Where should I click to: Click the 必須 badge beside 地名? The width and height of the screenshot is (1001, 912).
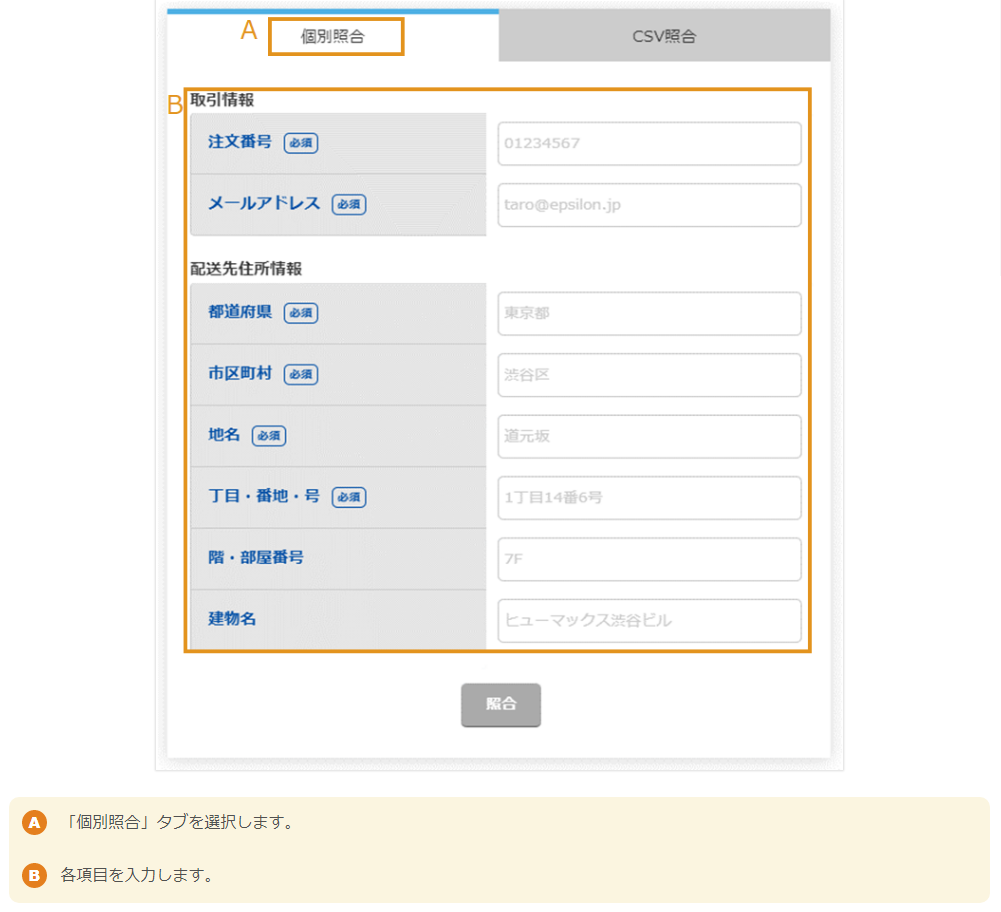tap(267, 436)
